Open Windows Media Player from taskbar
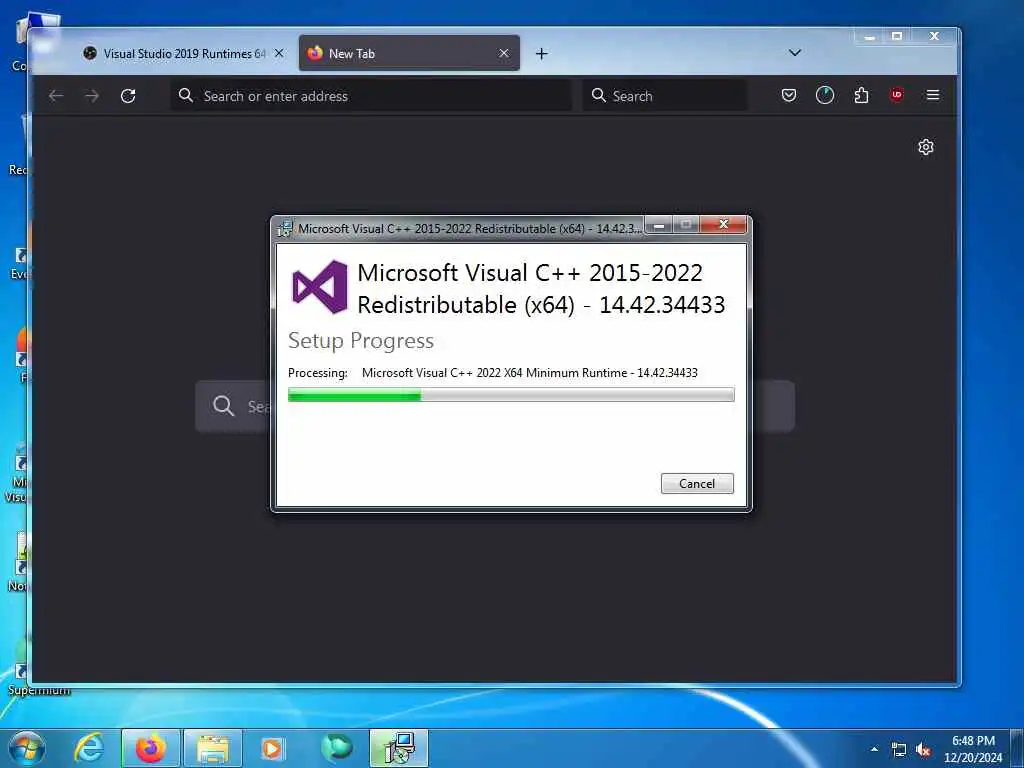 point(273,748)
